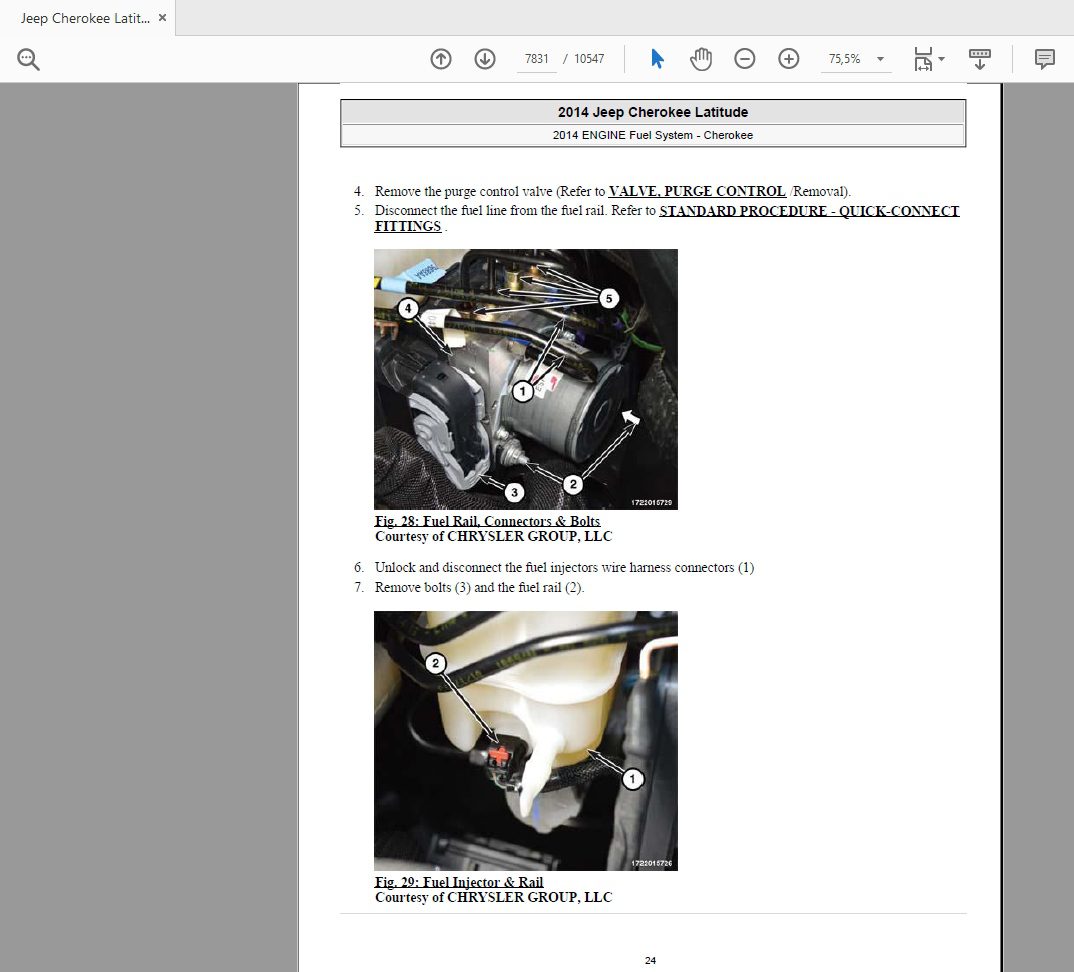Click the fit page width icon
The width and height of the screenshot is (1074, 972).
point(923,59)
